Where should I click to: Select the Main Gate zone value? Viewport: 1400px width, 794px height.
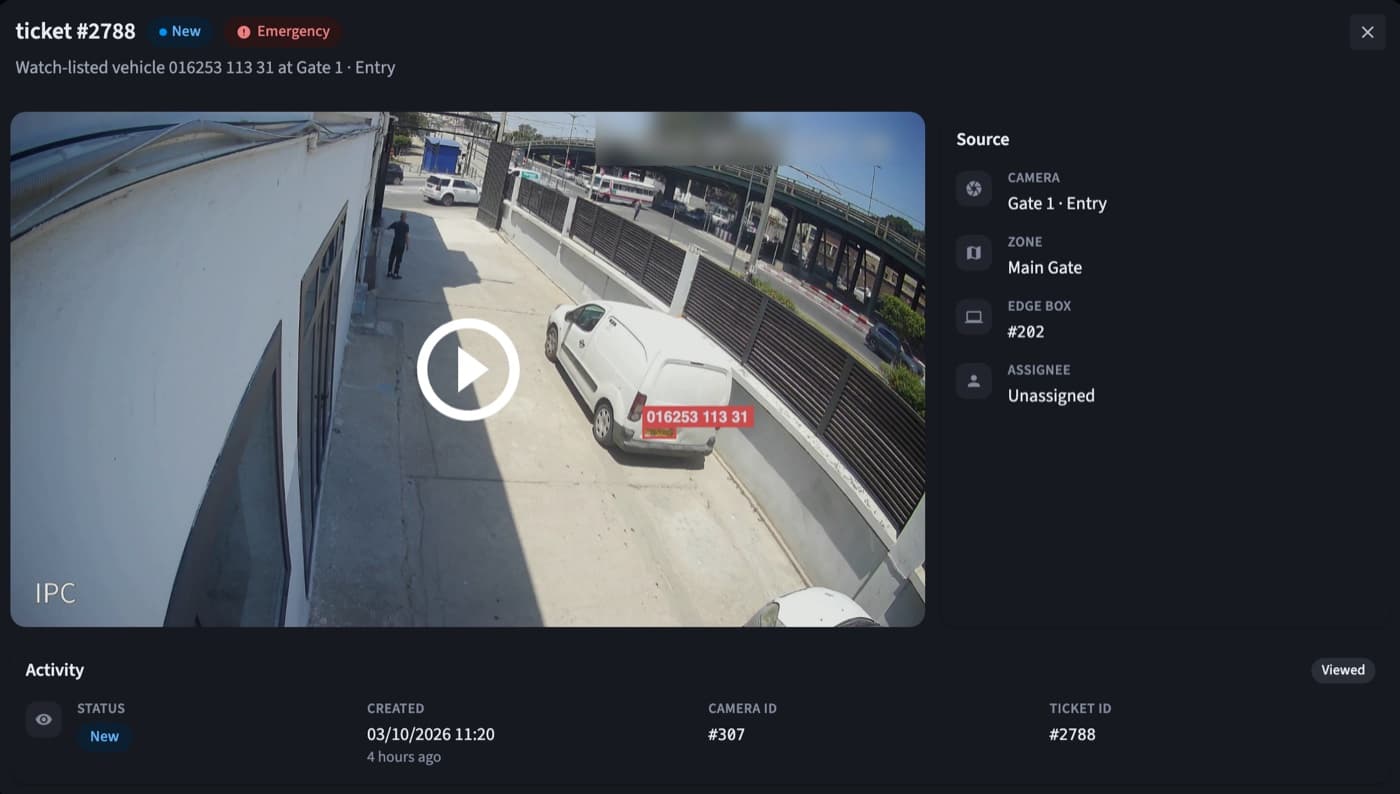click(1044, 267)
